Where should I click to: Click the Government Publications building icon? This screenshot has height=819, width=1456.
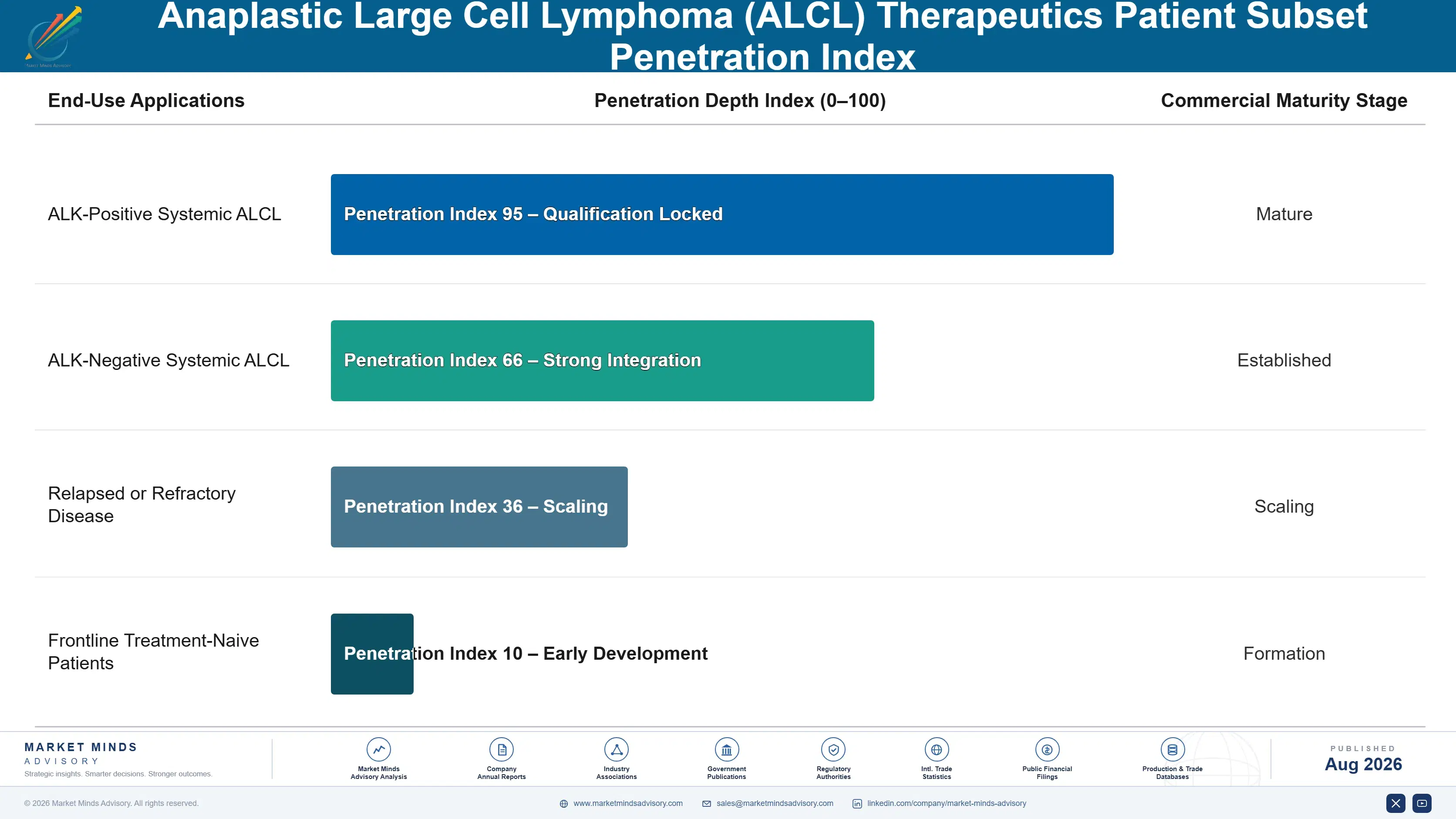tap(726, 749)
